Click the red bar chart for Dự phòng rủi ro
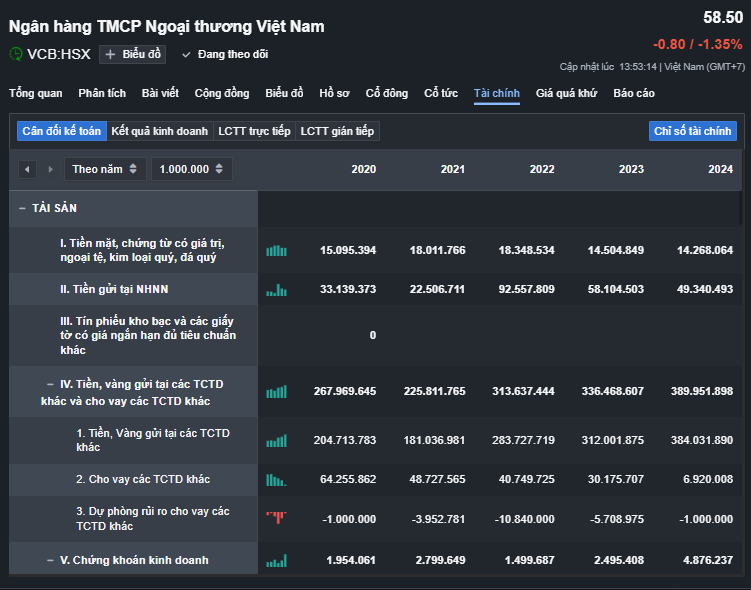 click(276, 518)
